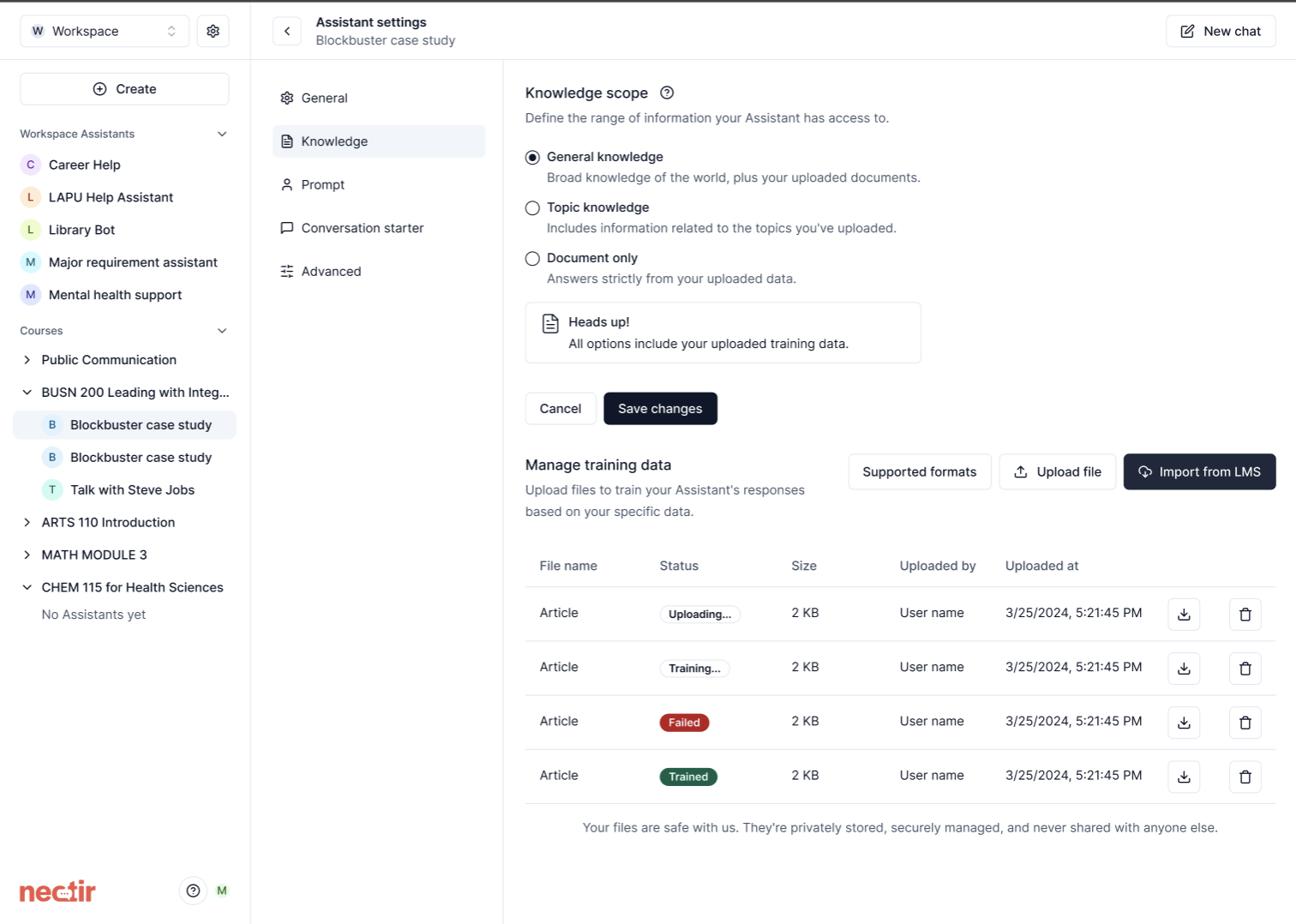Image resolution: width=1296 pixels, height=924 pixels.
Task: Start a New chat
Action: [1221, 31]
